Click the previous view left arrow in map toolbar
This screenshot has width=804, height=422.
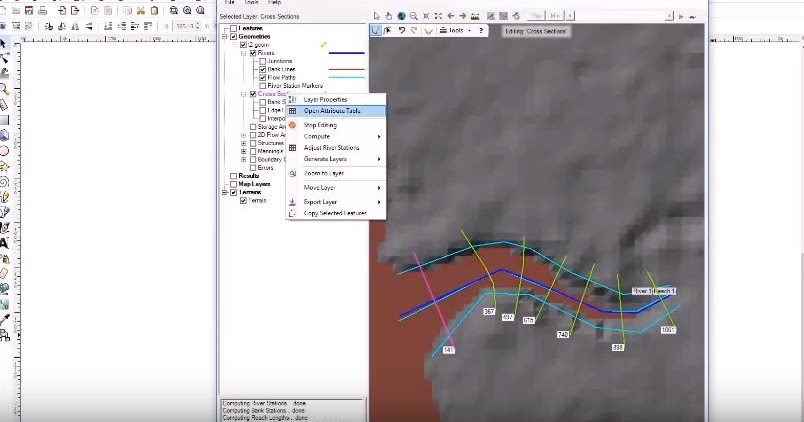[451, 16]
